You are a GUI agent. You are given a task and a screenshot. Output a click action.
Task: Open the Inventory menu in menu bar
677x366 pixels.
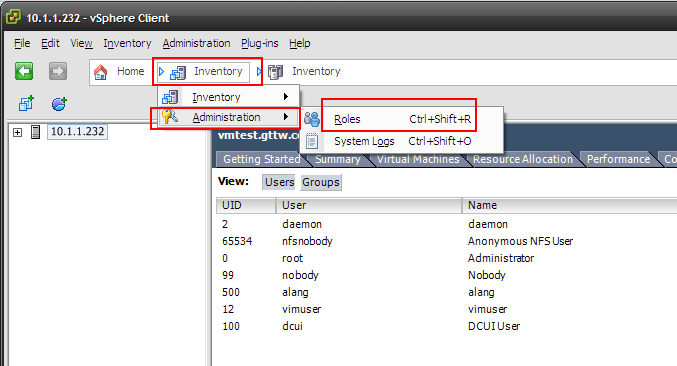[127, 43]
